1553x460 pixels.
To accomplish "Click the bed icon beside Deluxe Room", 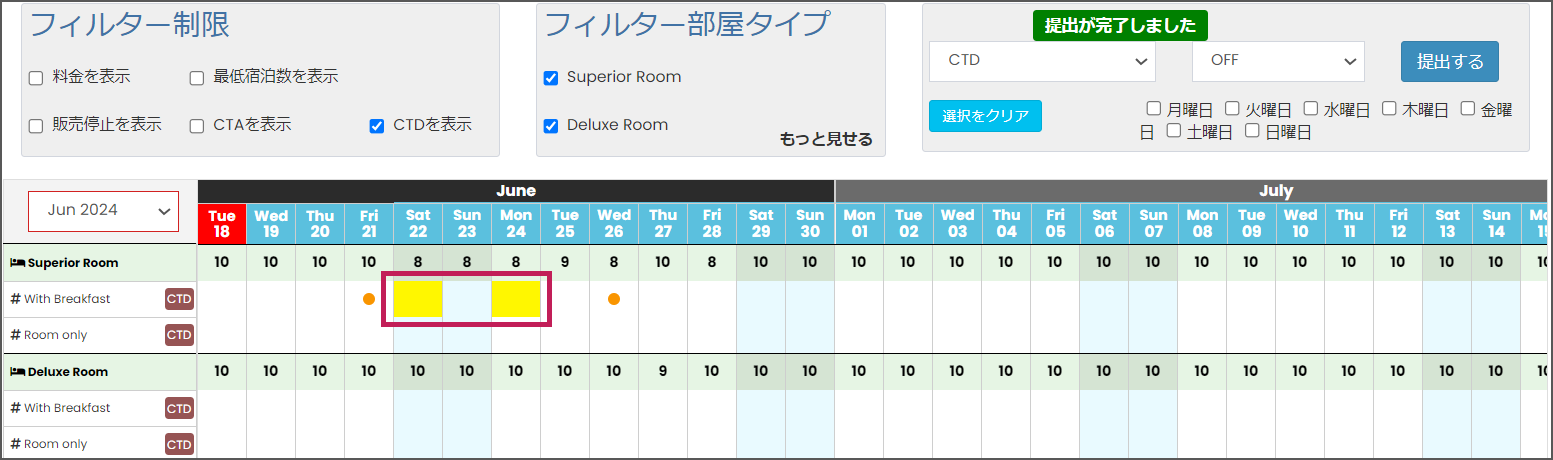I will click(17, 372).
